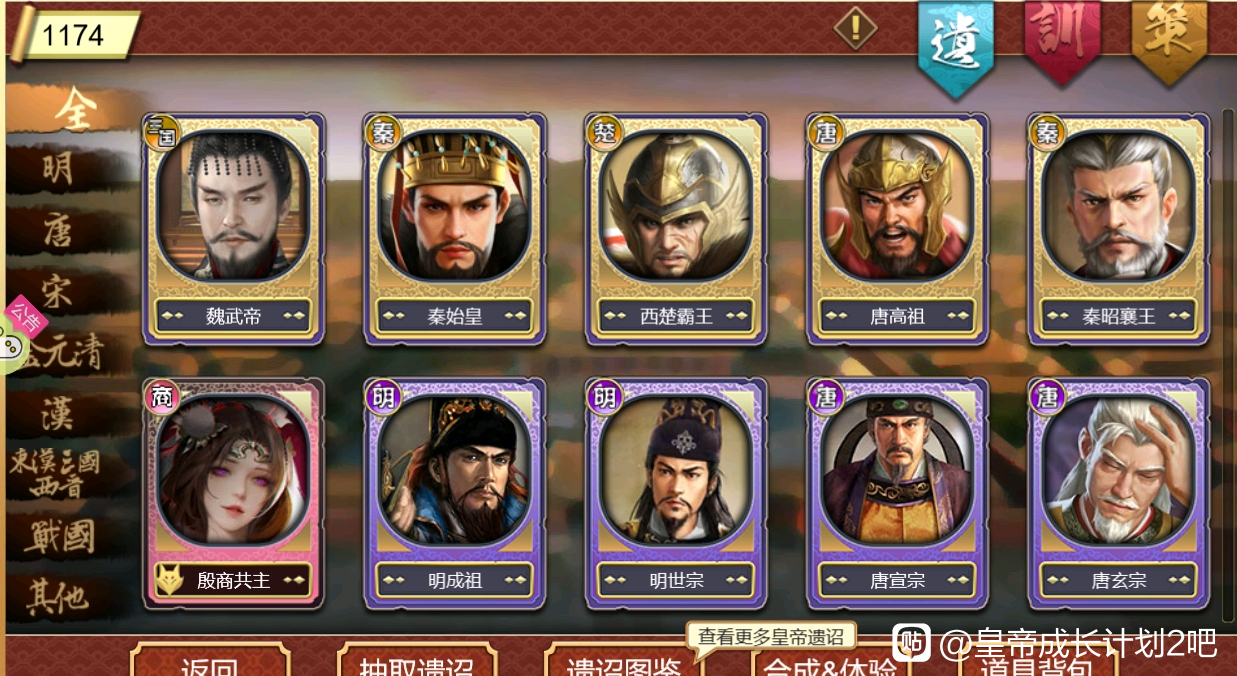The width and height of the screenshot is (1237, 676).
Task: Select the 殷商共主 pink card
Action: (233, 493)
